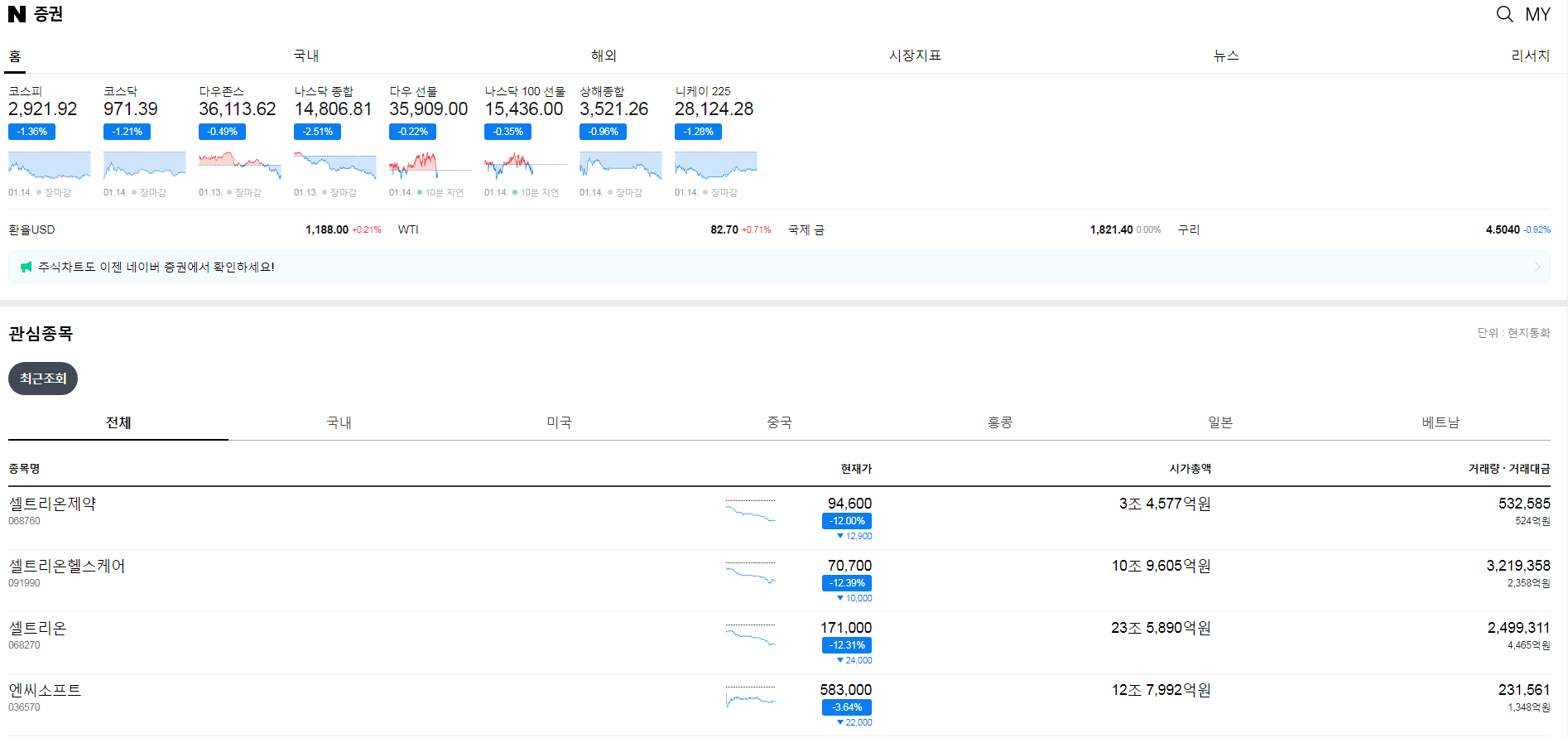Open the 환율USD exchange rate item
1568x738 pixels.
point(195,229)
